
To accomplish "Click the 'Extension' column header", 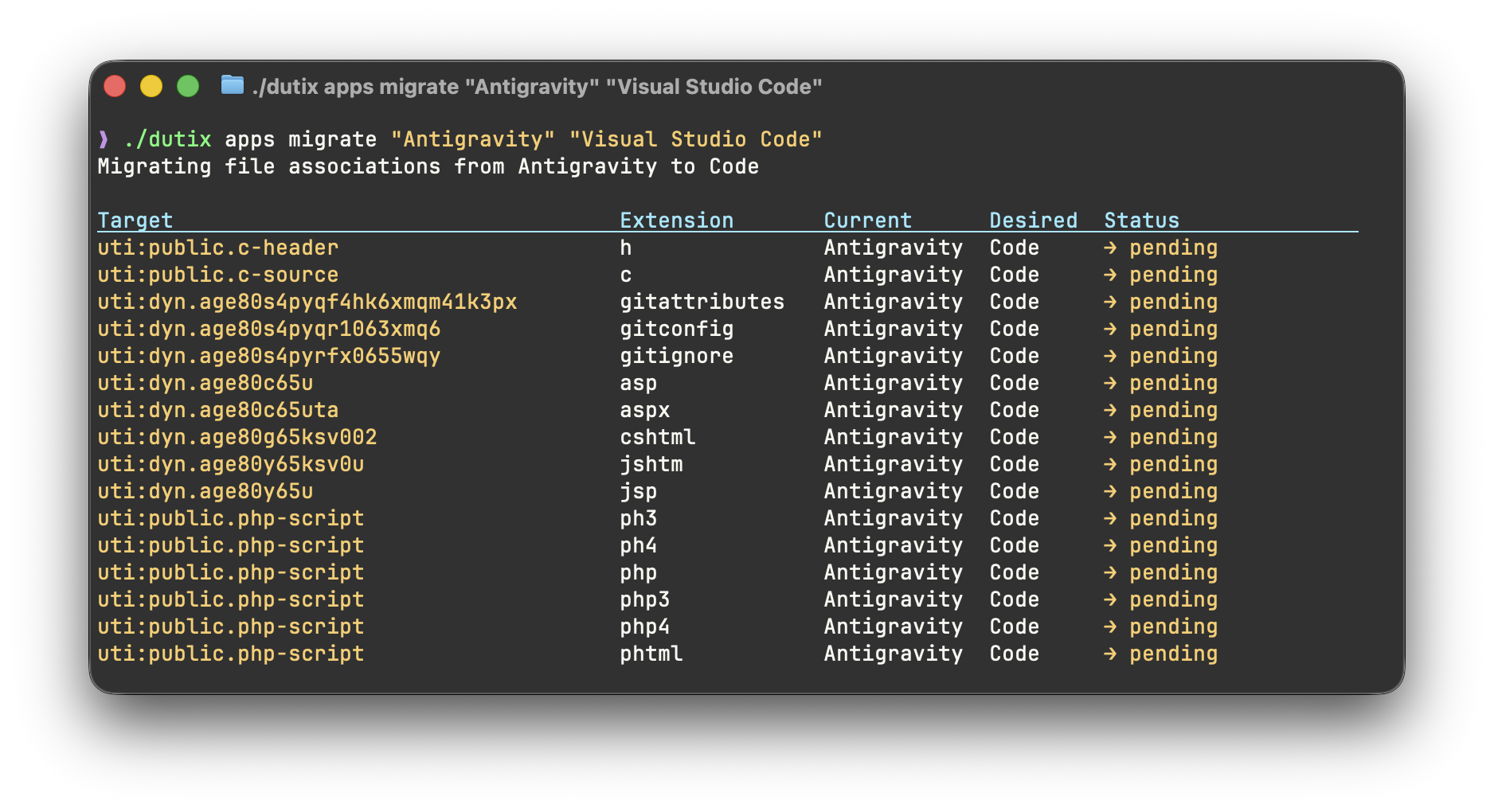I will [677, 221].
